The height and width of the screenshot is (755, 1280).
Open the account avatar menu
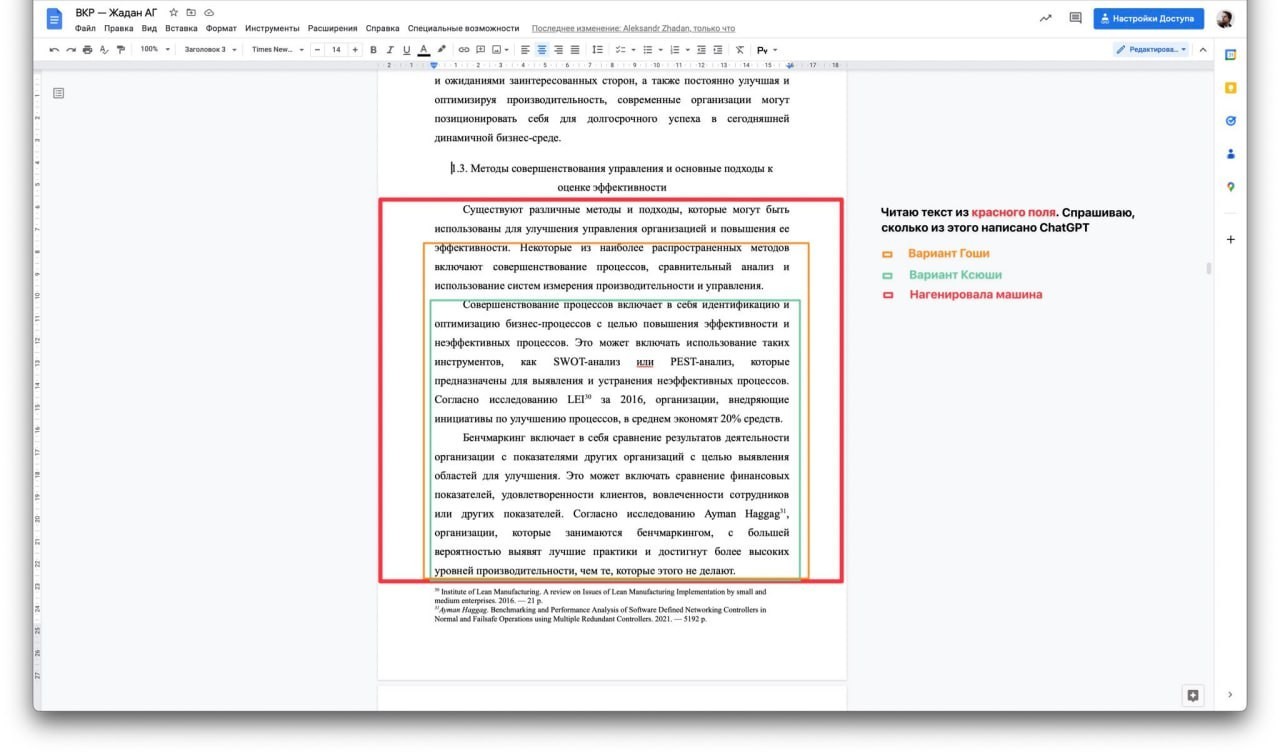(1225, 18)
